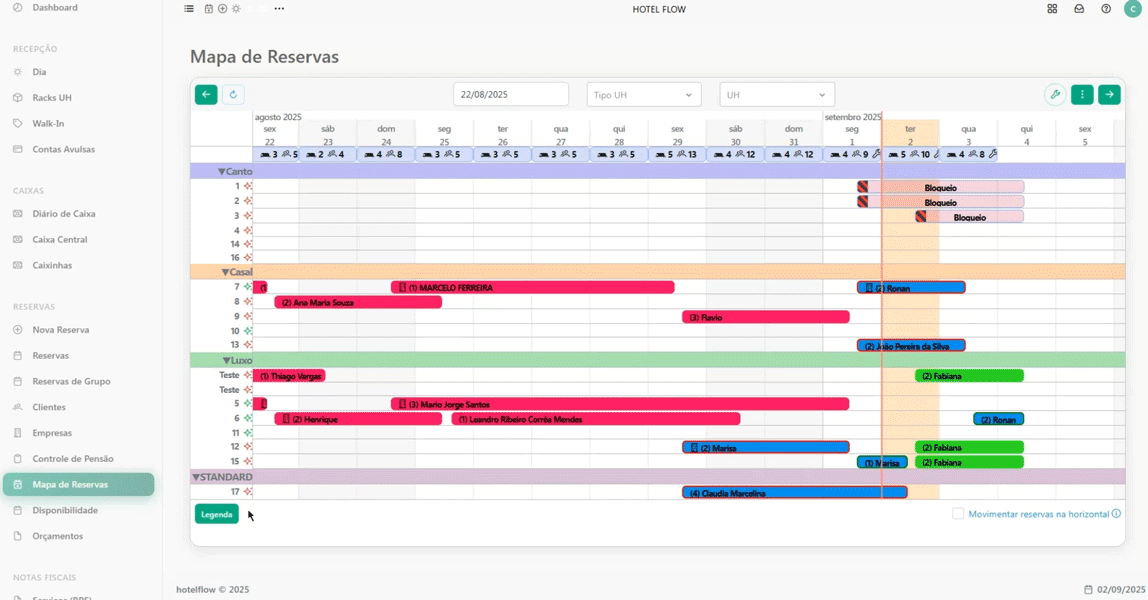Screen dimensions: 1148x600
Task: Open Caixa Central in sidebar
Action: pos(59,239)
